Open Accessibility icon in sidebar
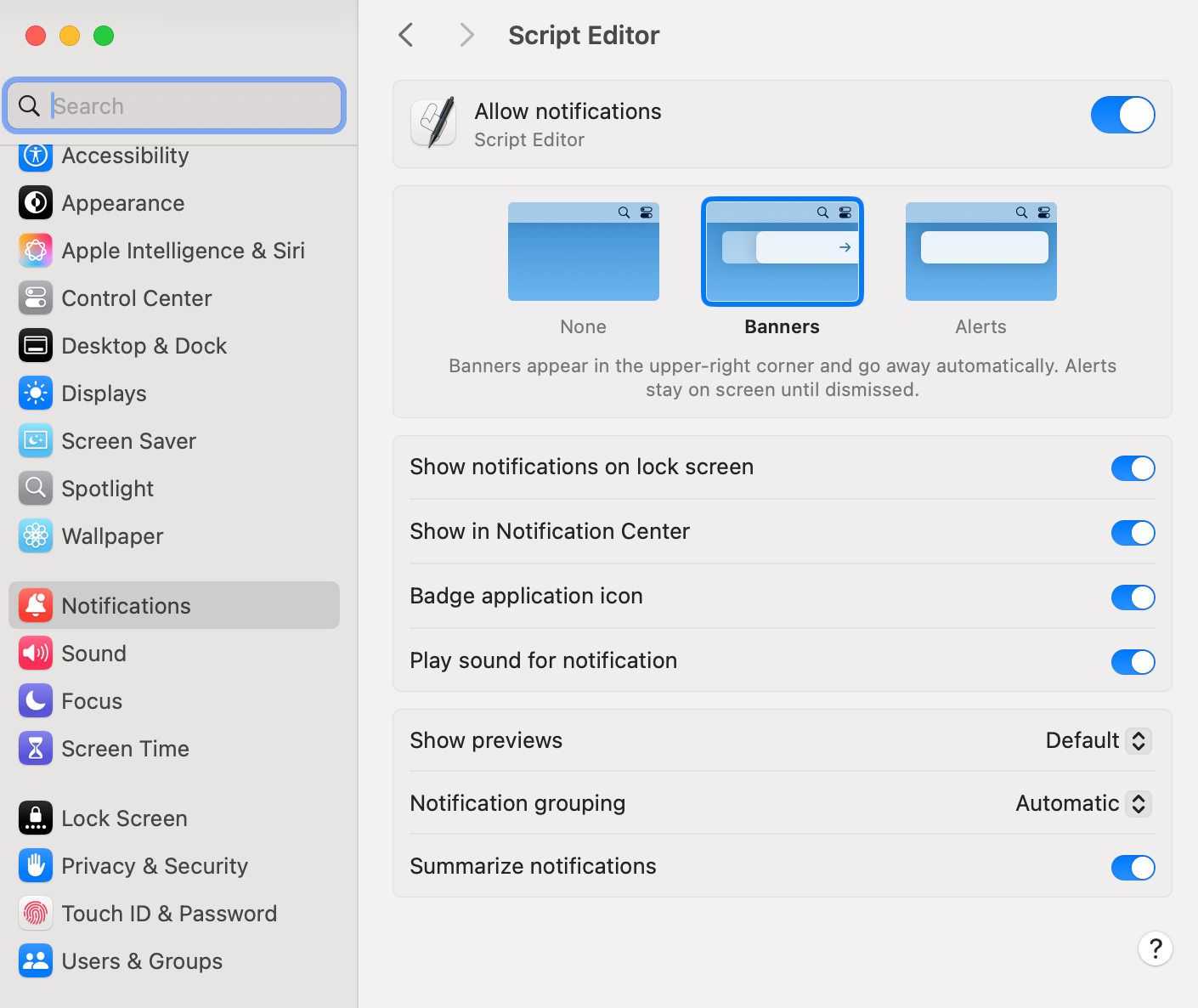The image size is (1198, 1008). [36, 156]
